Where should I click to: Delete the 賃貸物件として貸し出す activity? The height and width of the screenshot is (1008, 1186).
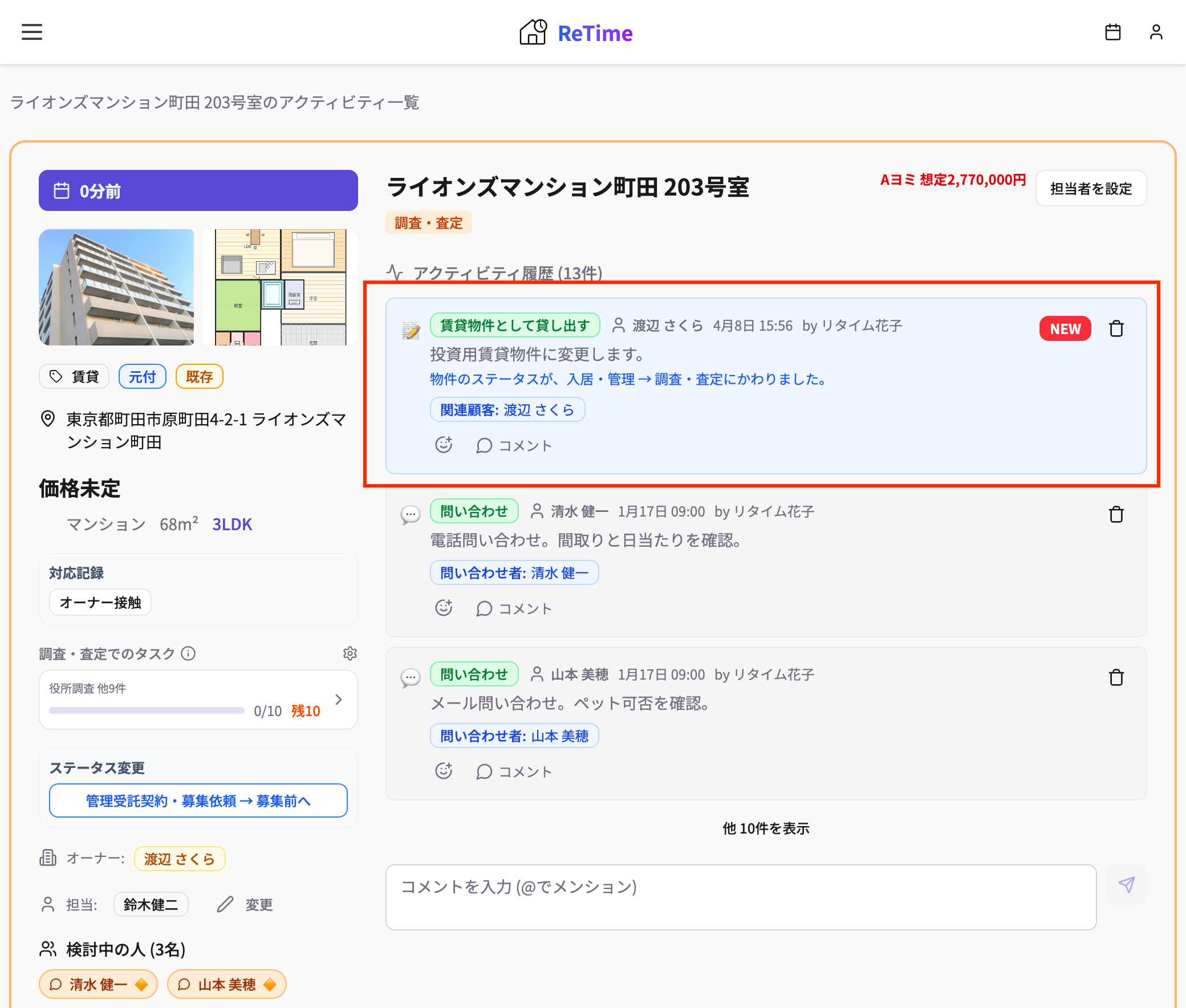point(1116,328)
